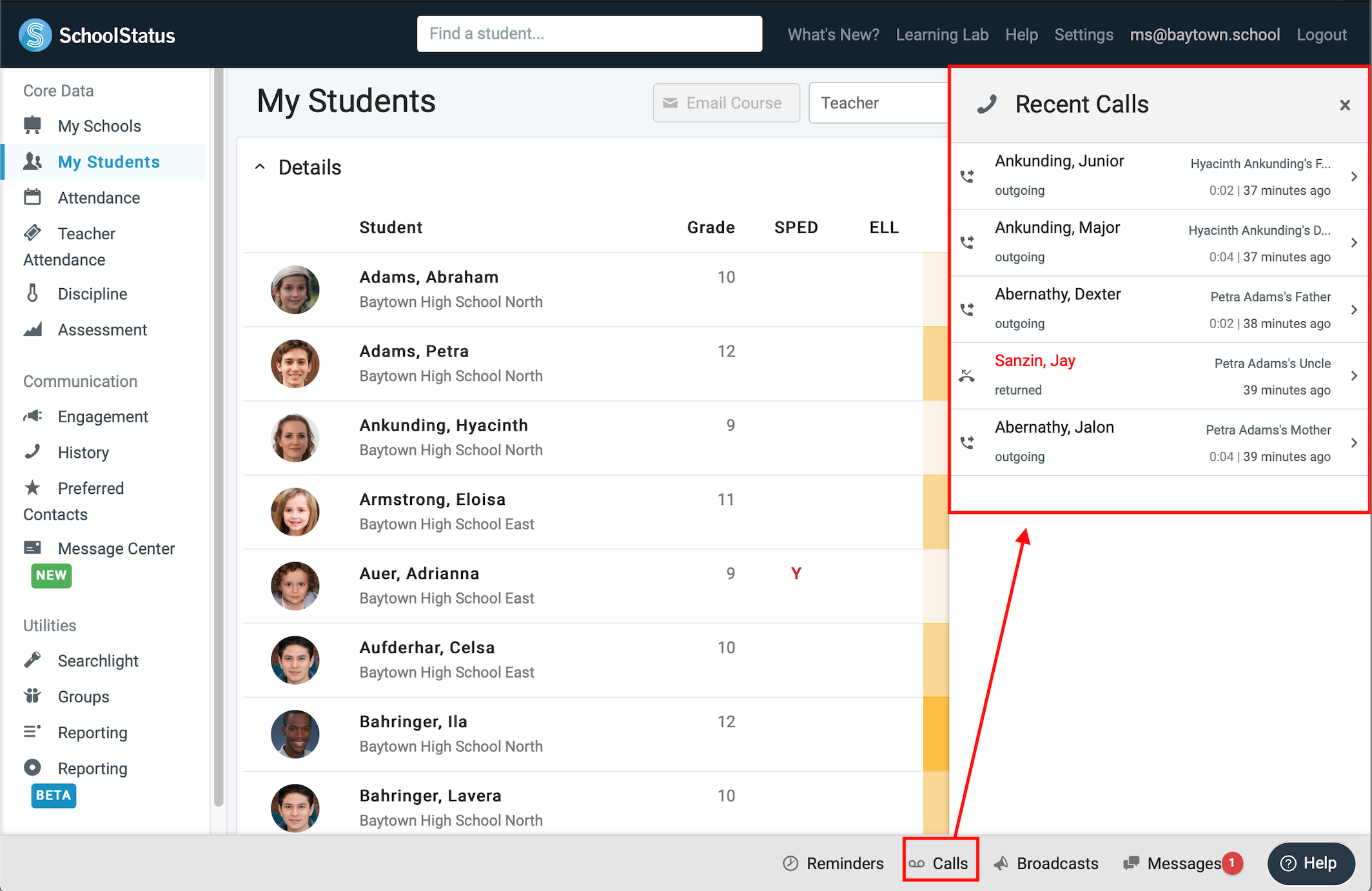
Task: Open Groups in the Utilities section
Action: (83, 697)
